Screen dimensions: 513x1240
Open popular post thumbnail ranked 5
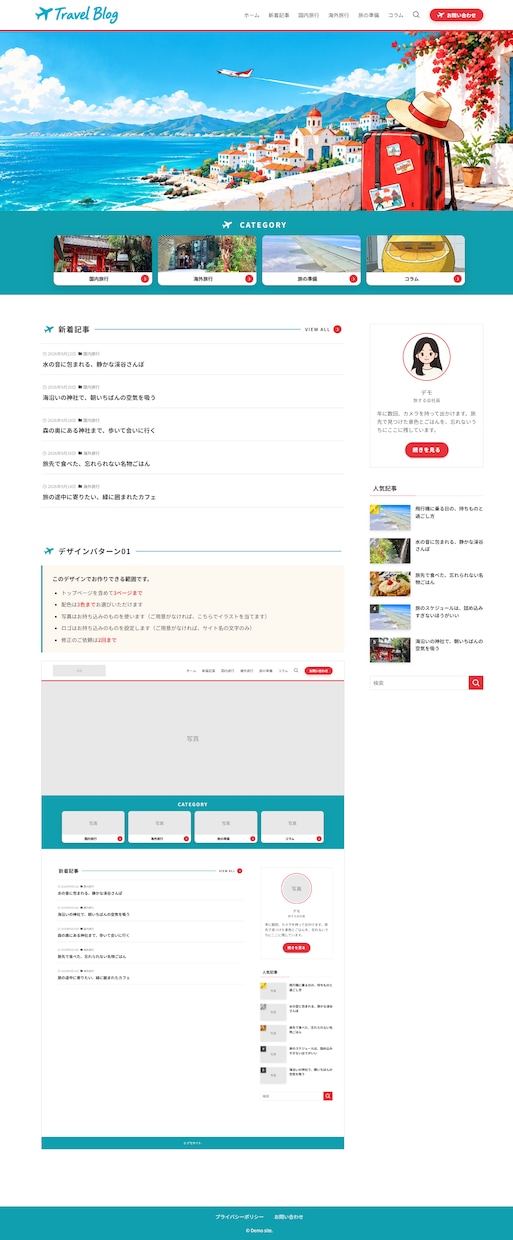(390, 649)
